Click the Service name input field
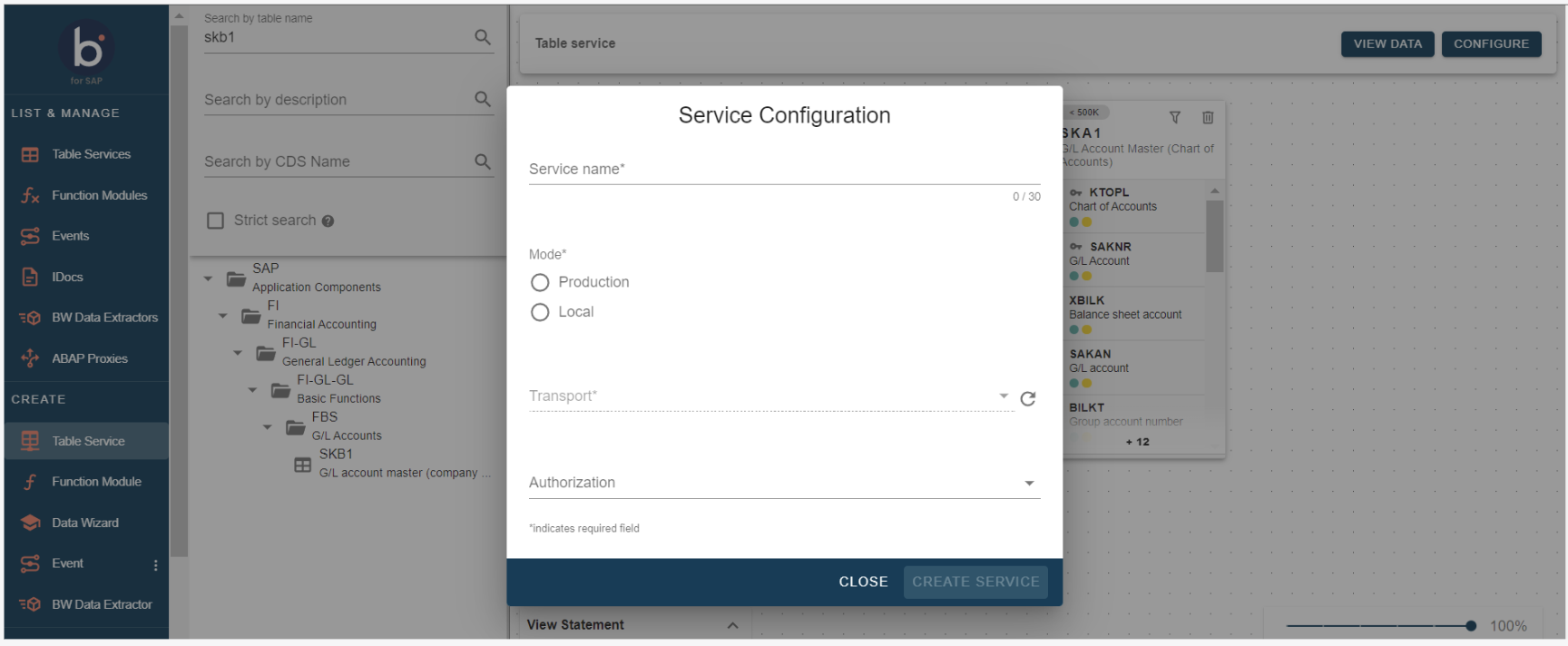The height and width of the screenshot is (646, 1568). (784, 170)
